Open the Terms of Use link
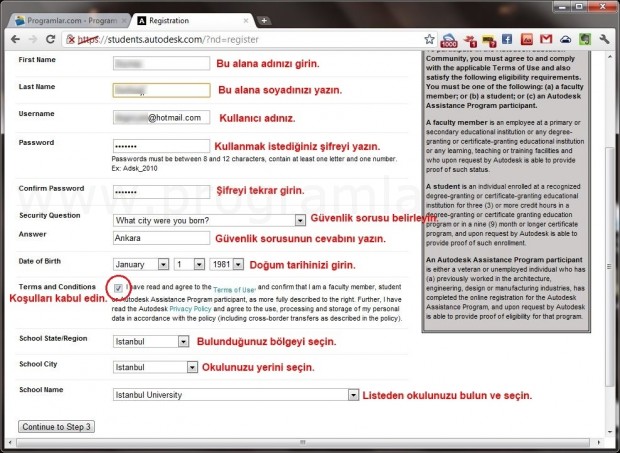Viewport: 620px width, 453px height. (234, 289)
